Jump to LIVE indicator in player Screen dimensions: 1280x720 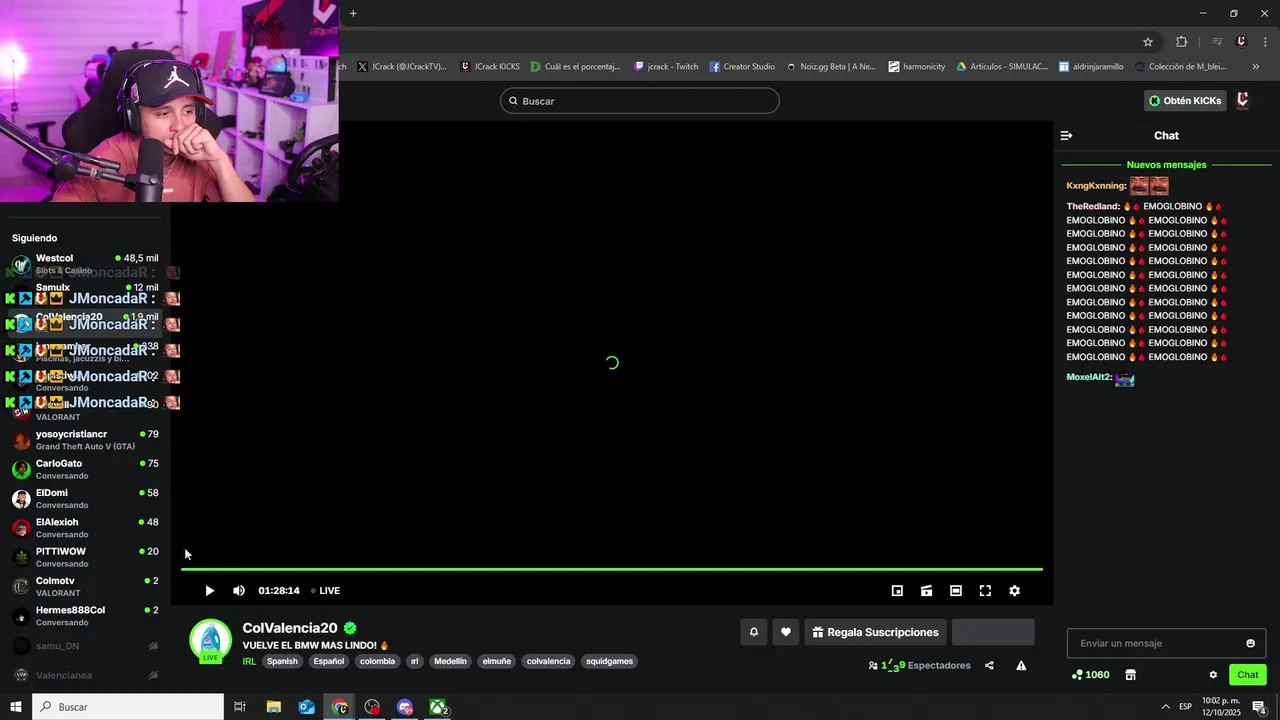[325, 591]
